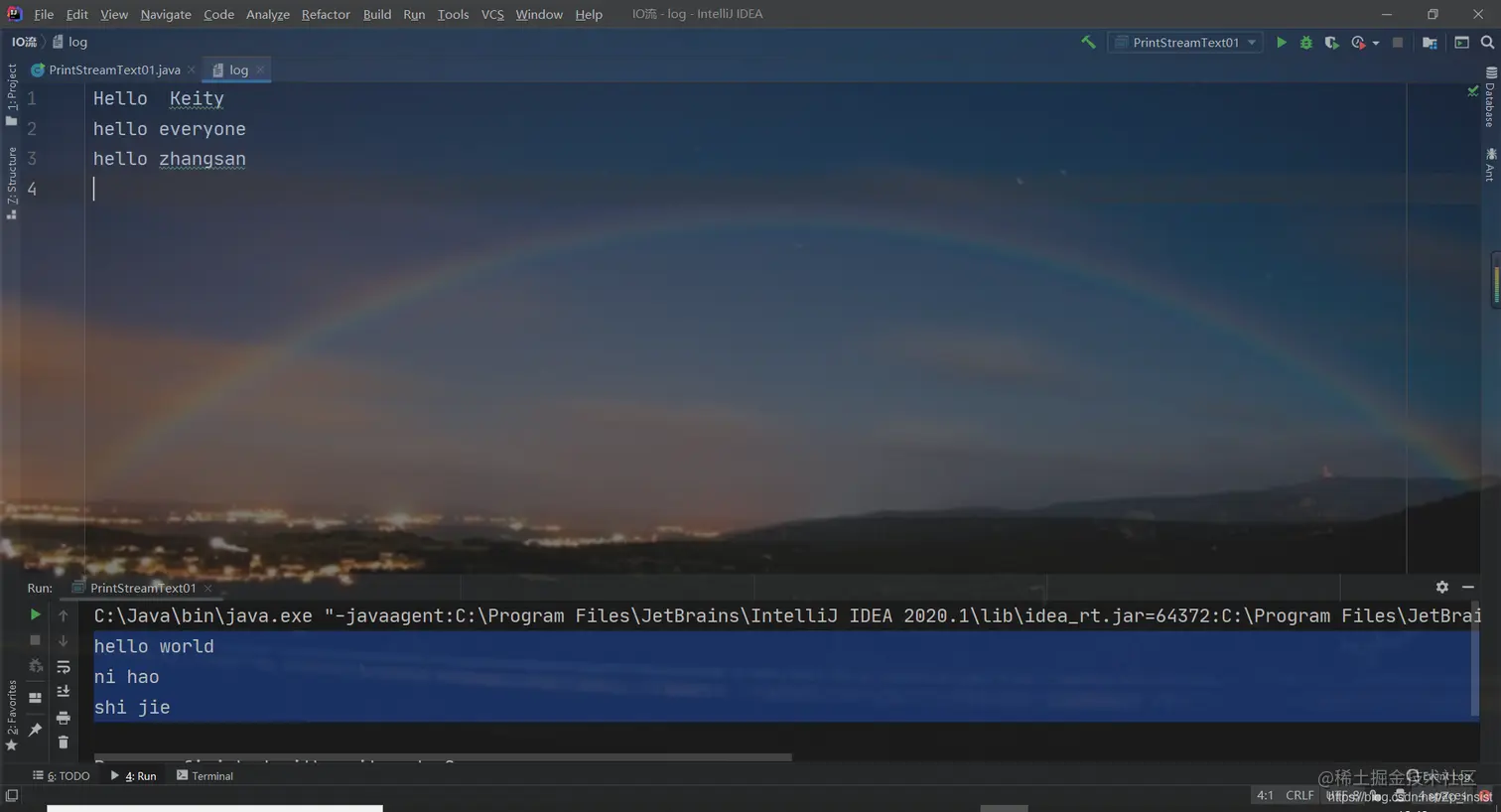Open the Project Structure dialog icon
The image size is (1501, 812).
coord(1430,43)
